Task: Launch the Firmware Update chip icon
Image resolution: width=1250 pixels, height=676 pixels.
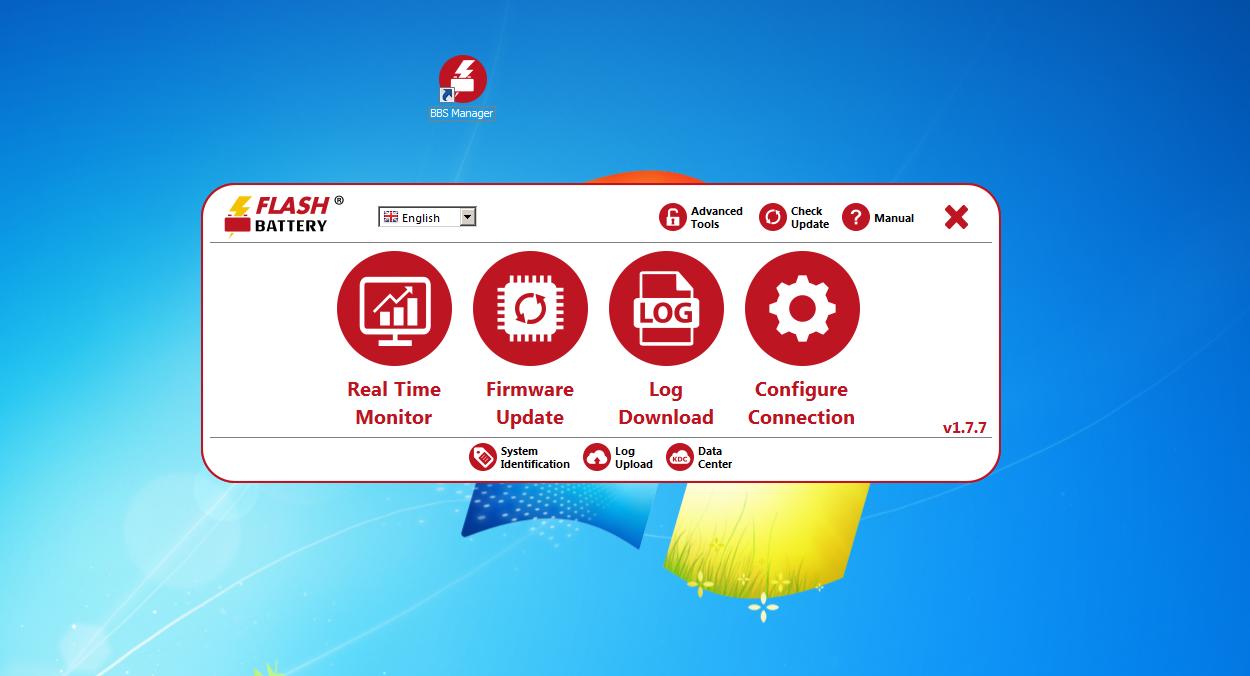Action: click(530, 309)
